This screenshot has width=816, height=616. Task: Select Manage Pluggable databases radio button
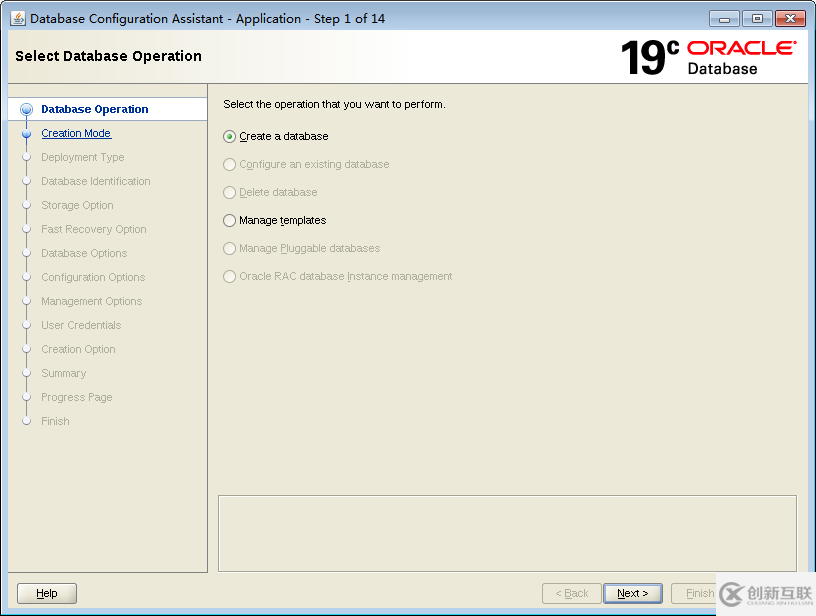tap(230, 249)
